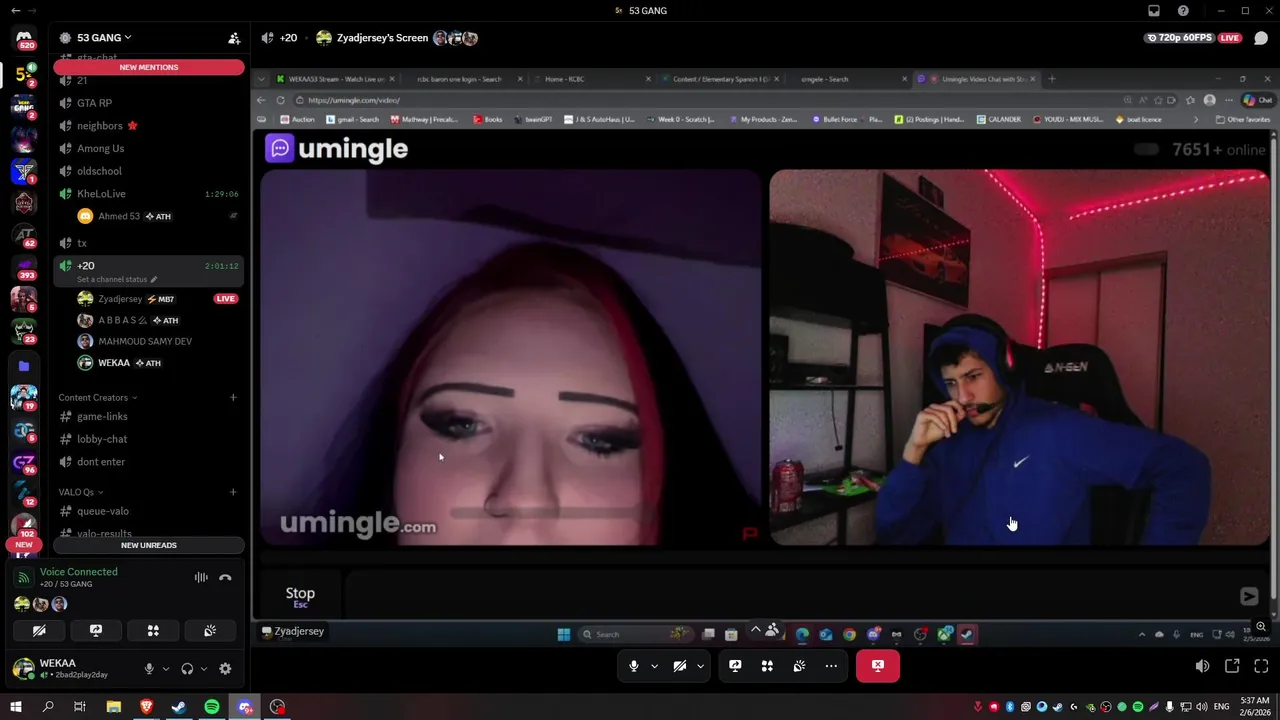This screenshot has width=1280, height=720.
Task: Open Windows taskbar search icon
Action: coord(47,707)
